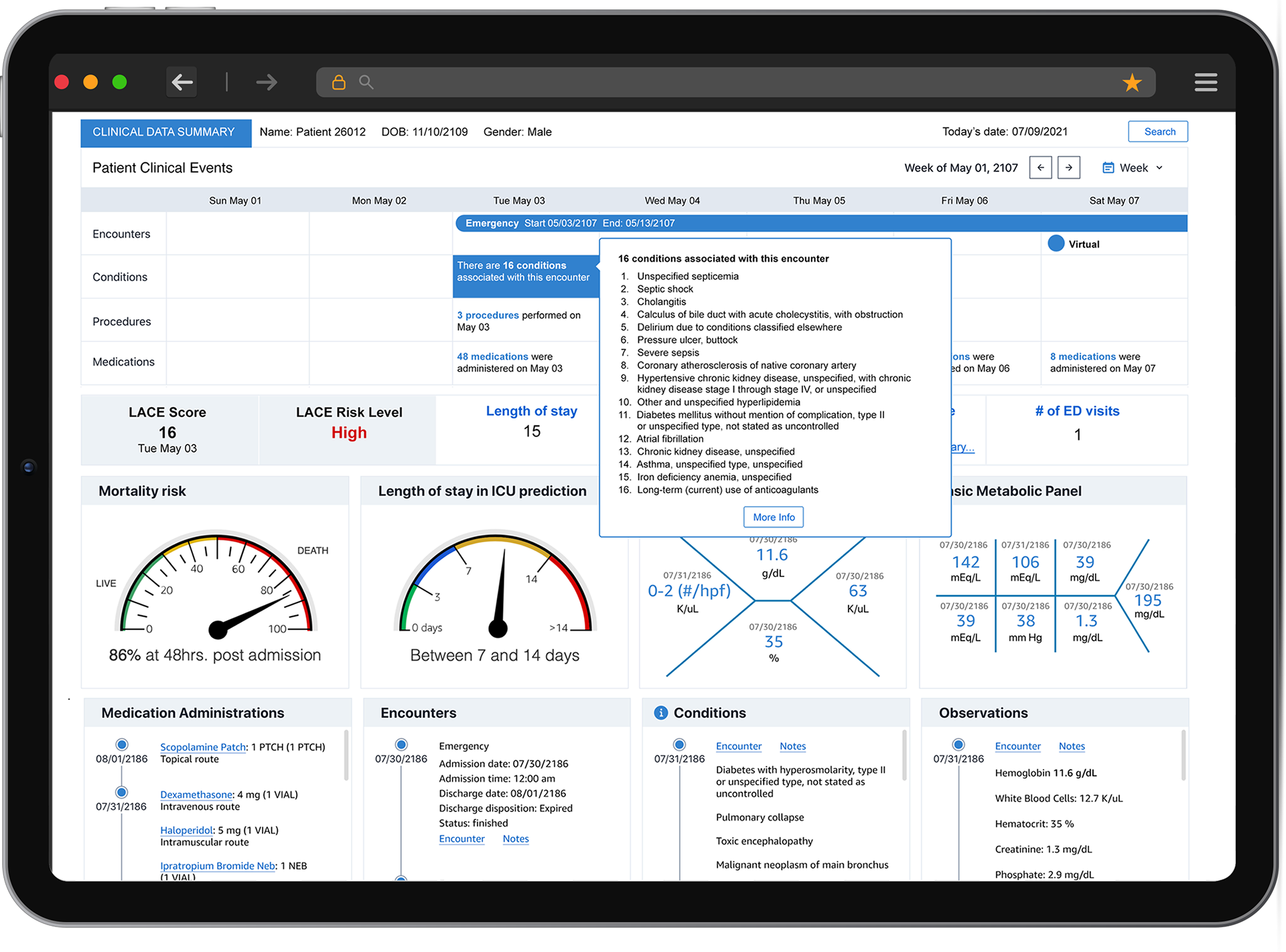The width and height of the screenshot is (1286, 952).
Task: Click the Conditions panel scrollbar
Action: (x=905, y=755)
